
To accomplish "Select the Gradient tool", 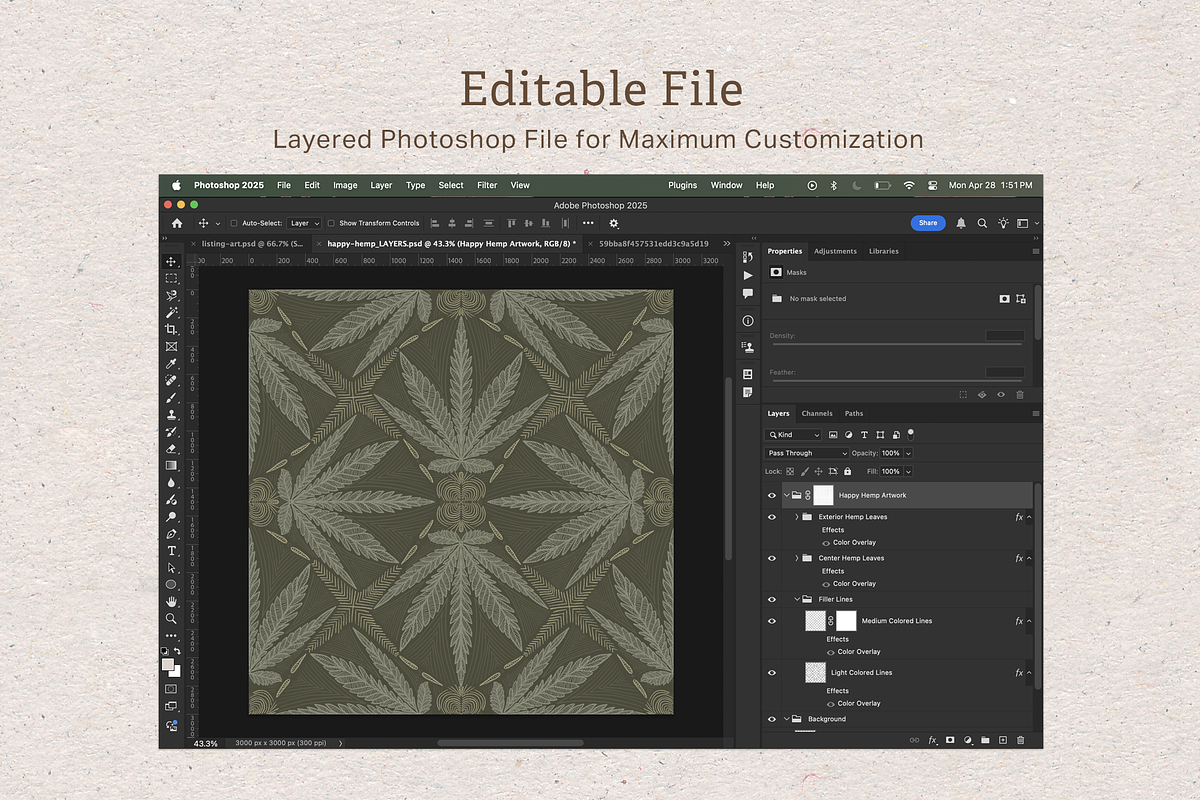I will (171, 466).
